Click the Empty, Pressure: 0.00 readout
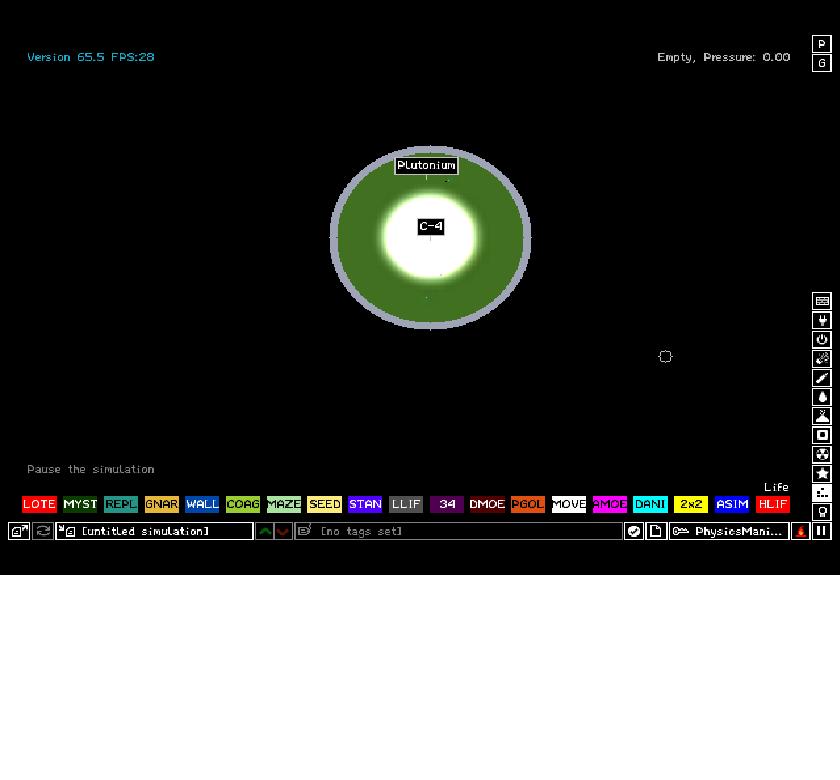This screenshot has height=780, width=840. coord(724,57)
